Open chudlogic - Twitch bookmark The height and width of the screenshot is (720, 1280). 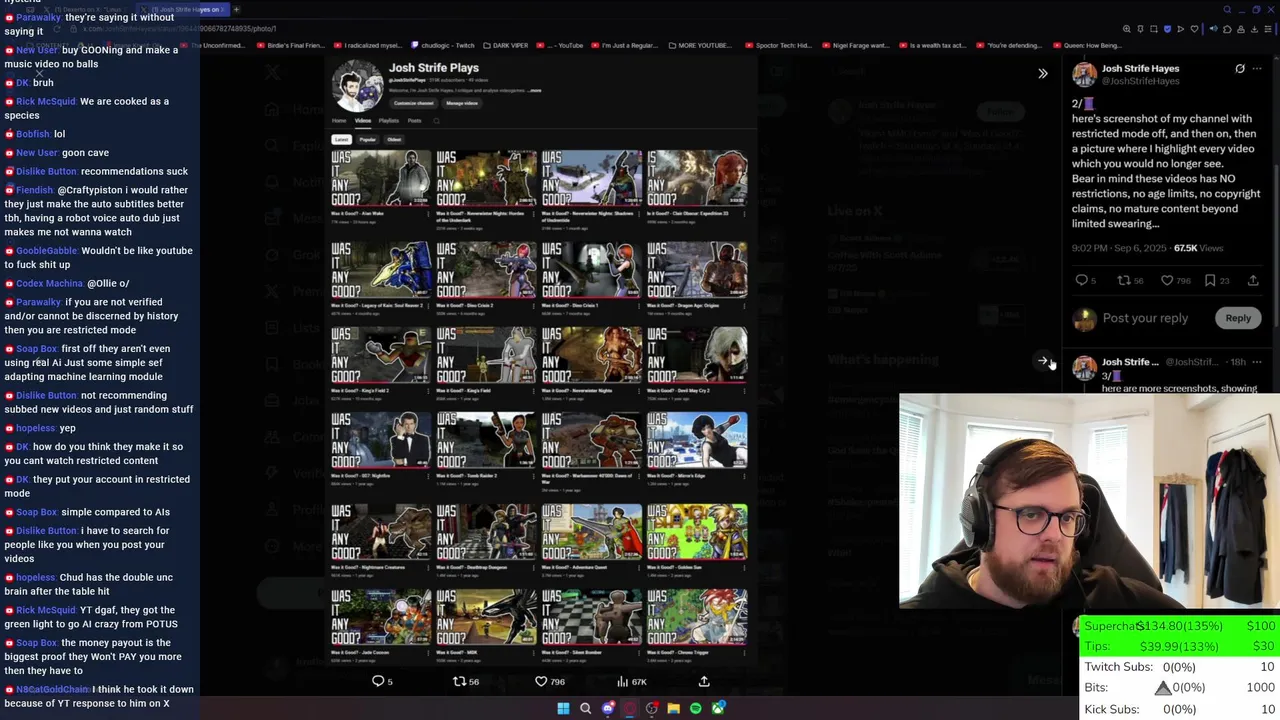(x=442, y=45)
